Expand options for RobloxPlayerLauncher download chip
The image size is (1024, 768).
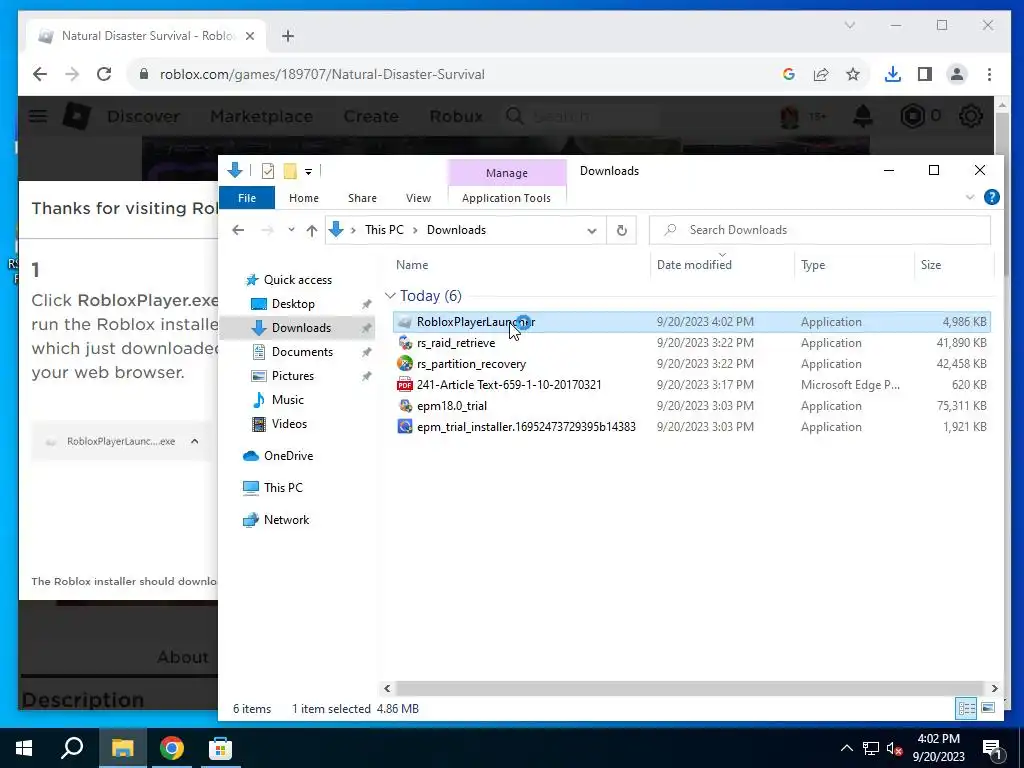point(195,441)
